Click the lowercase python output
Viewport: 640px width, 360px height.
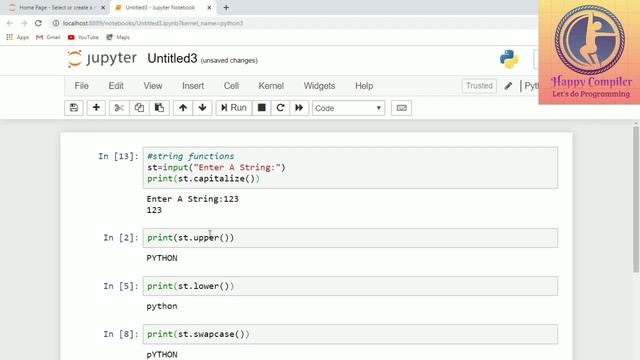click(162, 307)
